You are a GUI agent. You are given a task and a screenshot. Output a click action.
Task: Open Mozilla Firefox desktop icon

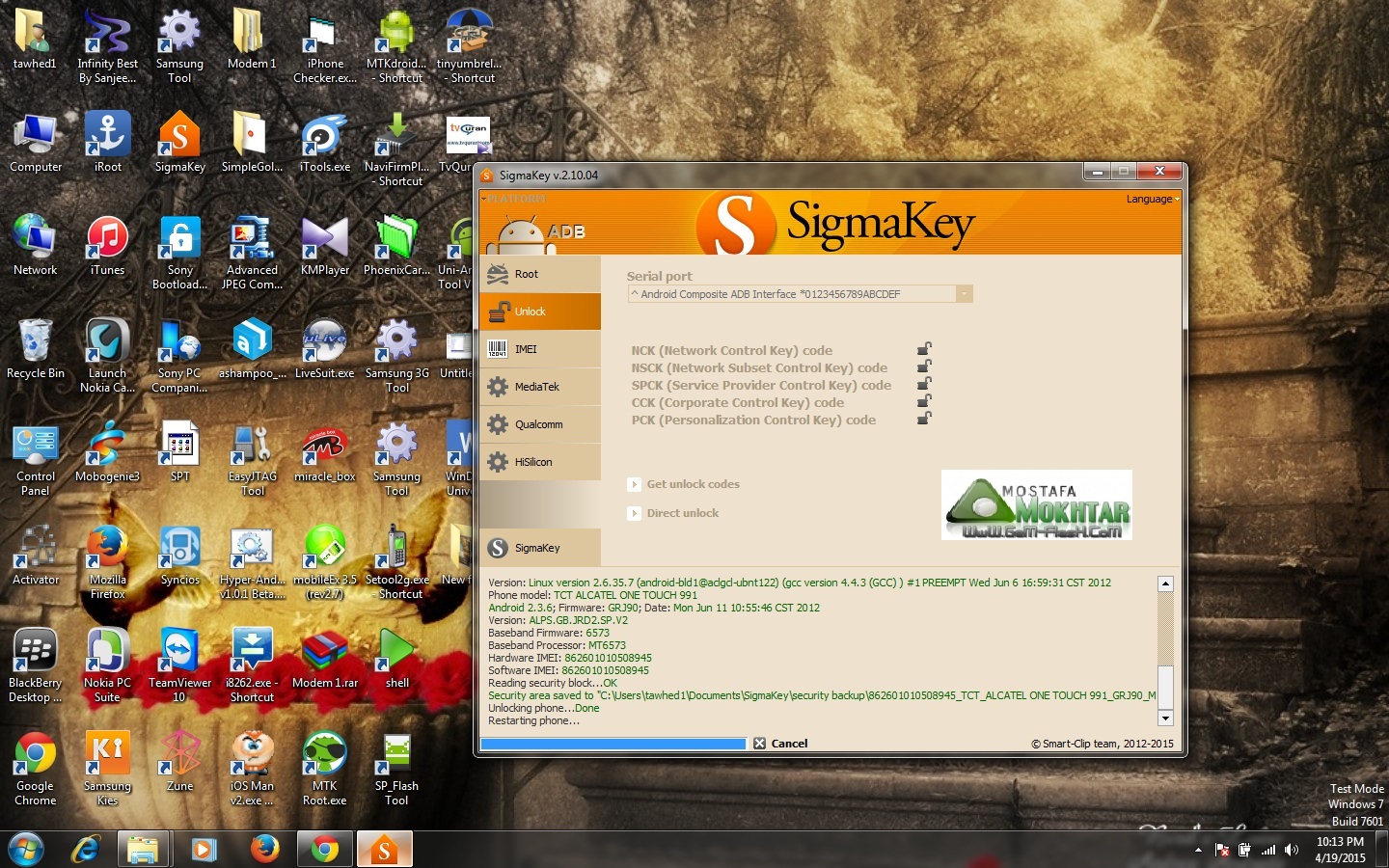(108, 562)
